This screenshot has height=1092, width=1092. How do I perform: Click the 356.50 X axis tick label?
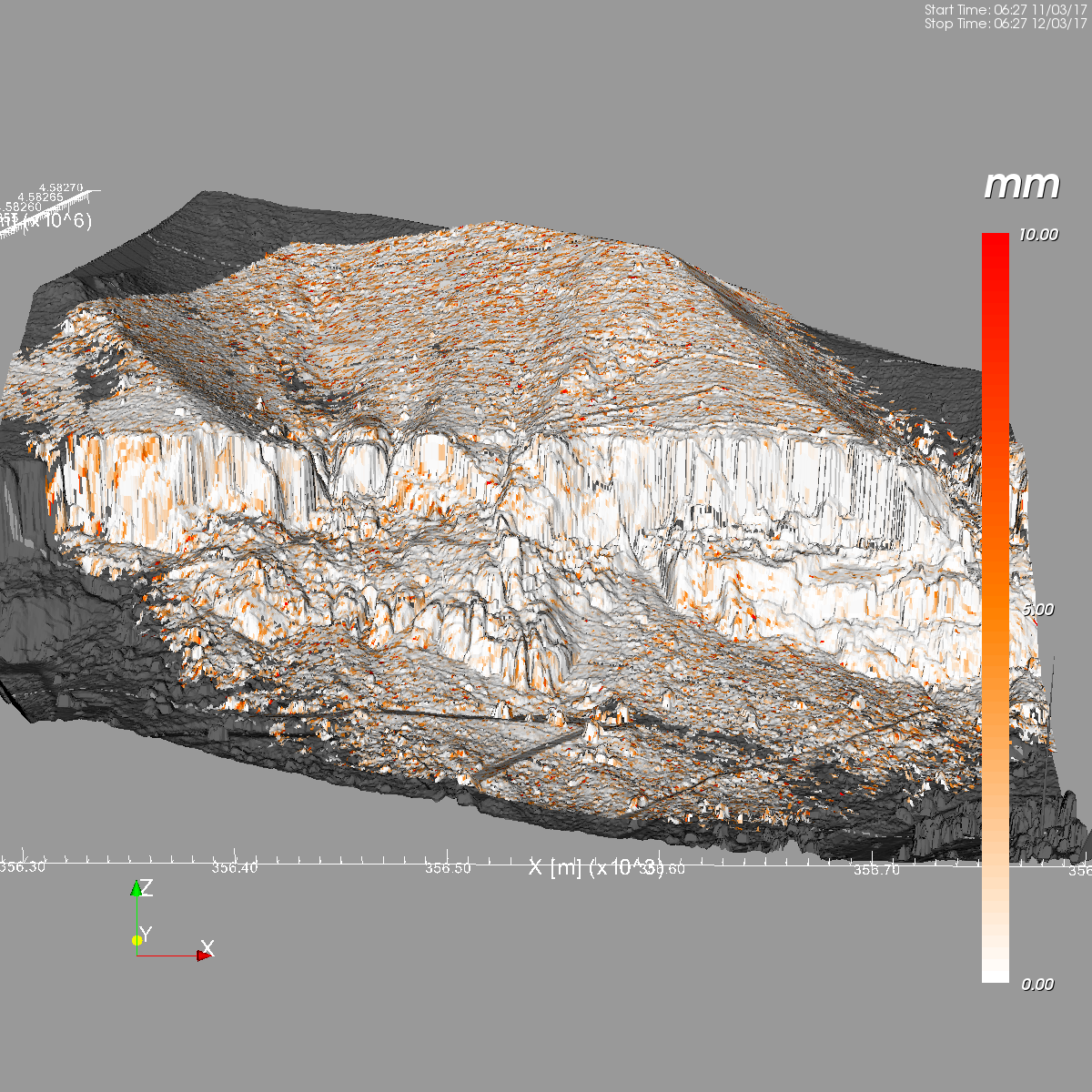[449, 868]
